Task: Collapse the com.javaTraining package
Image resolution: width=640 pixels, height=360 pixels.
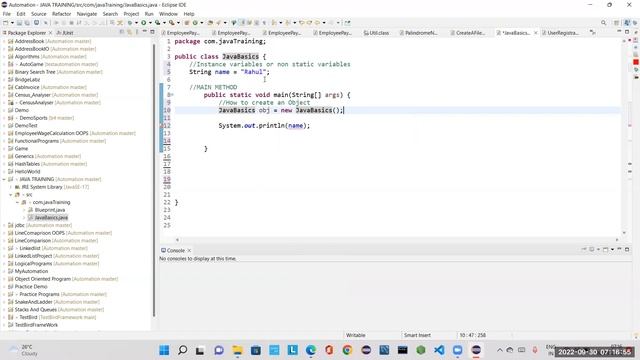Action: 17,202
